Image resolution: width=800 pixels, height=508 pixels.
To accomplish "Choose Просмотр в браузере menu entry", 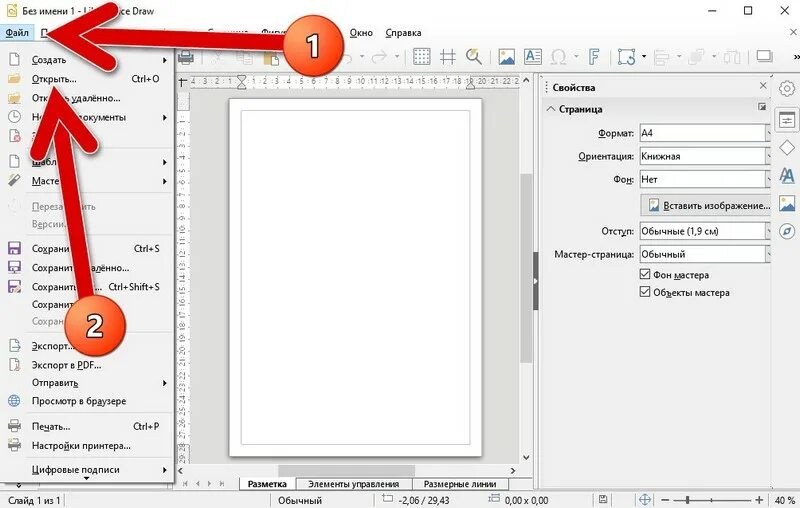I will (x=88, y=401).
